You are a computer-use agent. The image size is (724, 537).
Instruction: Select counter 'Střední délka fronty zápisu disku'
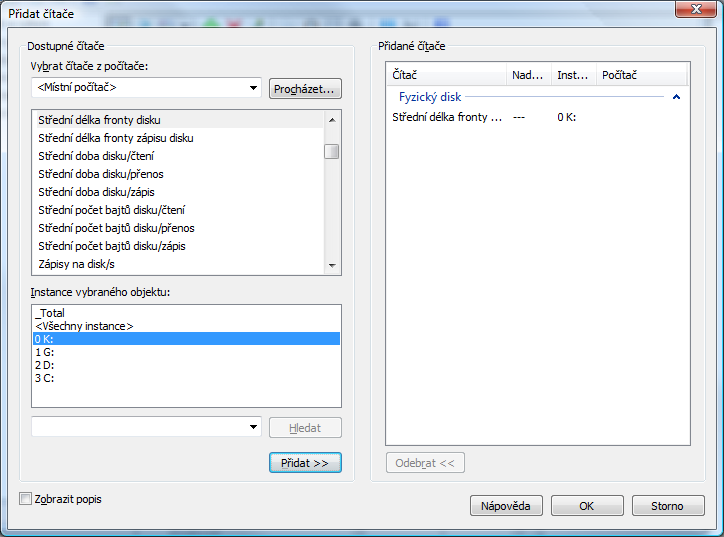(180, 138)
